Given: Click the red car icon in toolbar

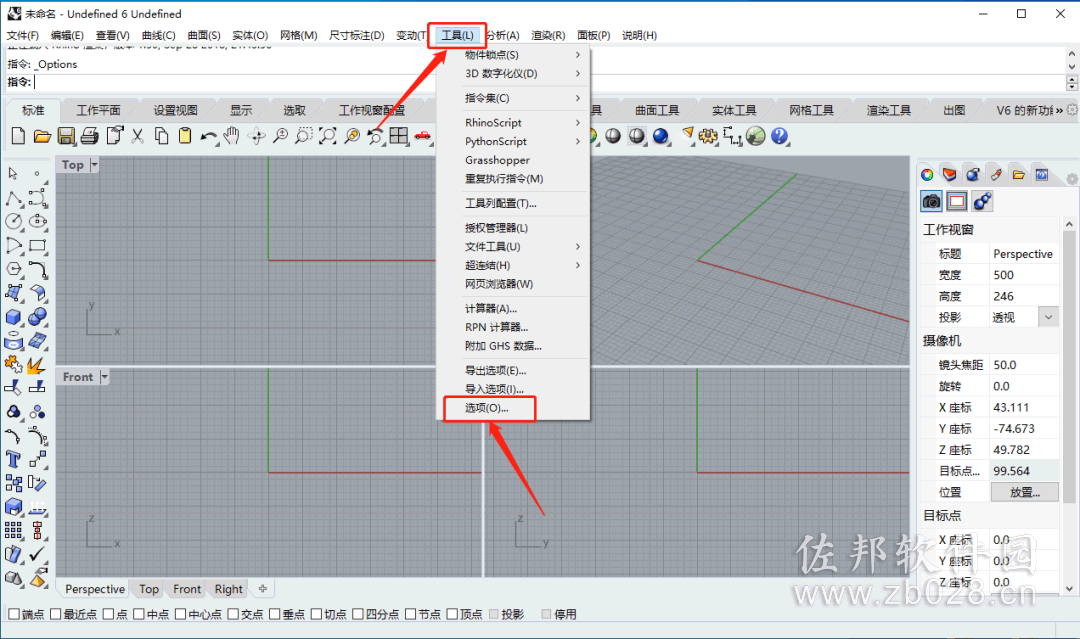Looking at the screenshot, I should pyautogui.click(x=423, y=136).
